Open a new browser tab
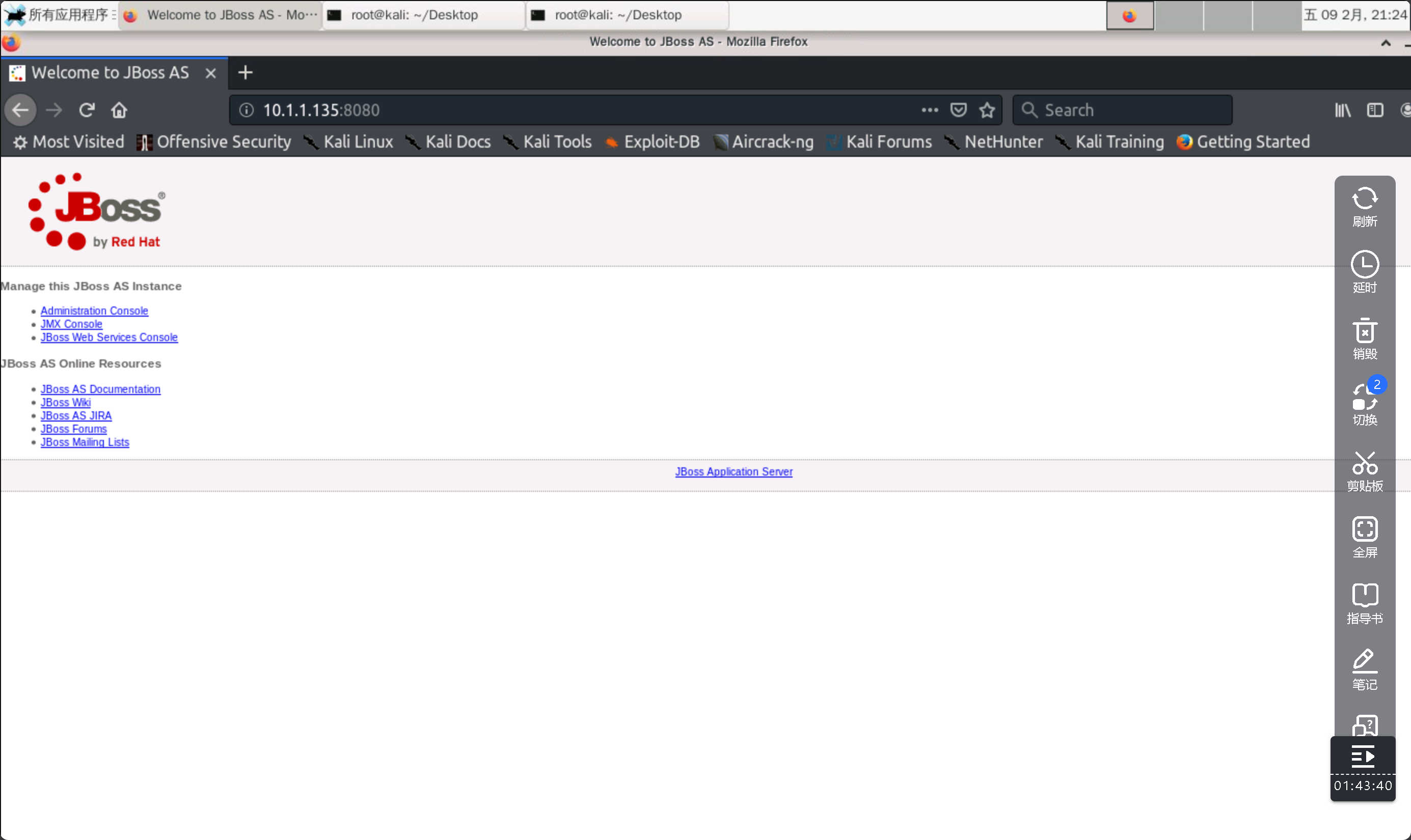This screenshot has width=1411, height=840. coord(245,72)
